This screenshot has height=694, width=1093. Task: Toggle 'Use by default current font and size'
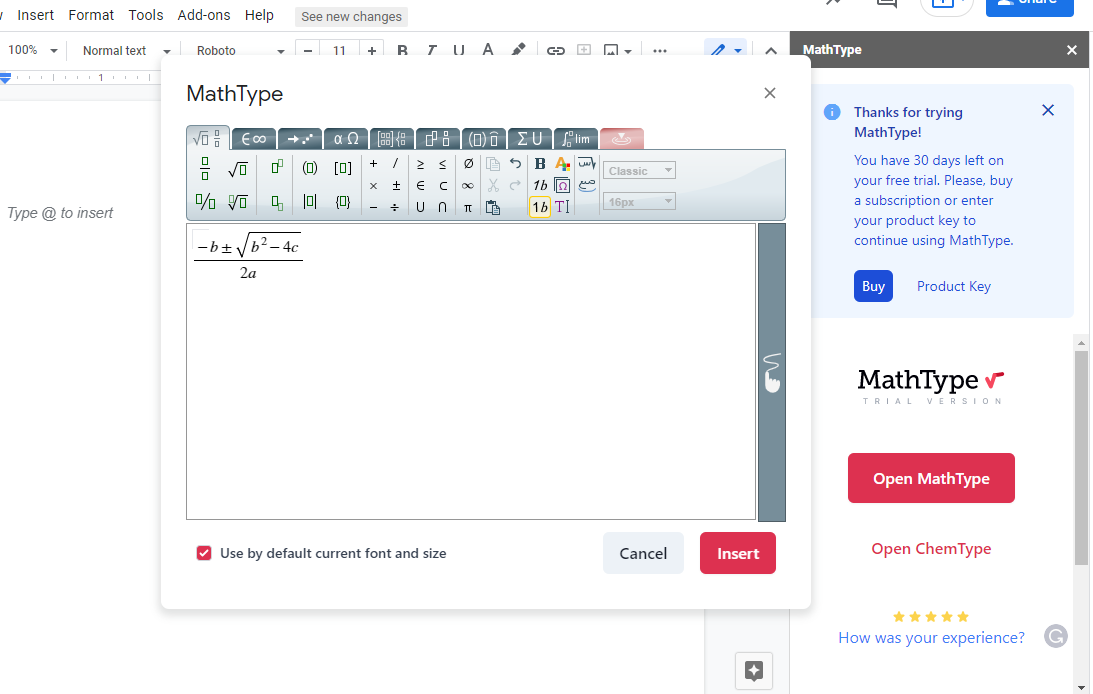coord(204,553)
